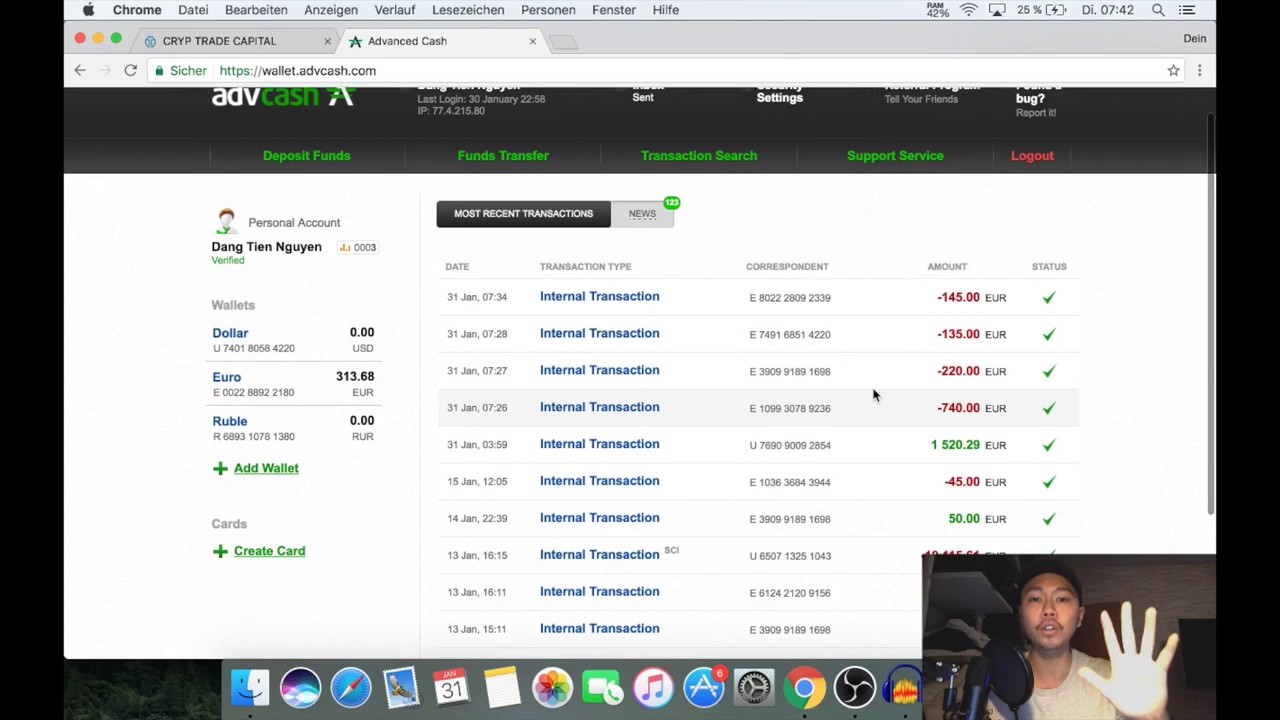Open the Datei menu

(x=193, y=10)
